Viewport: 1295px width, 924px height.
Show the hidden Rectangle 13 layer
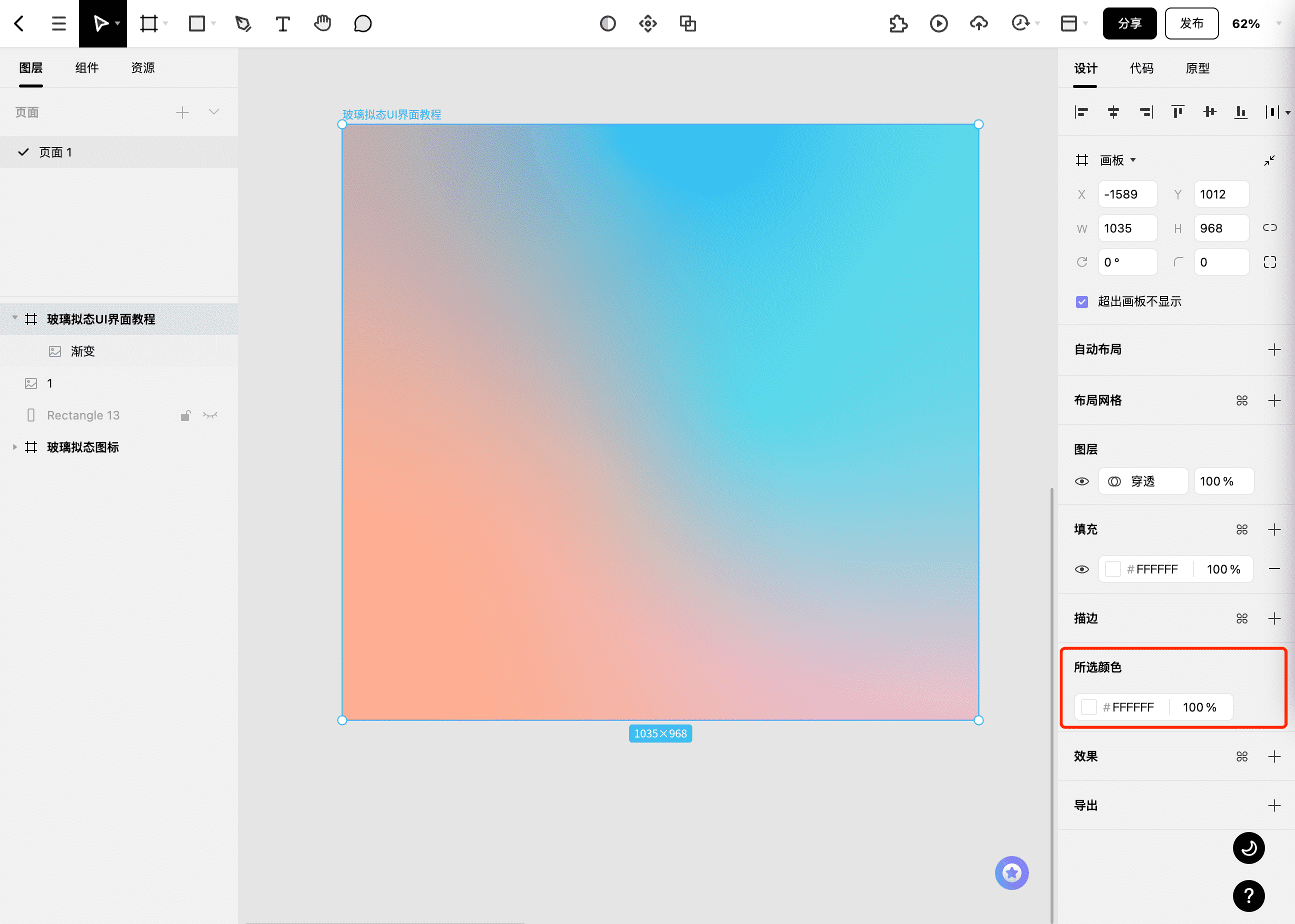(210, 415)
